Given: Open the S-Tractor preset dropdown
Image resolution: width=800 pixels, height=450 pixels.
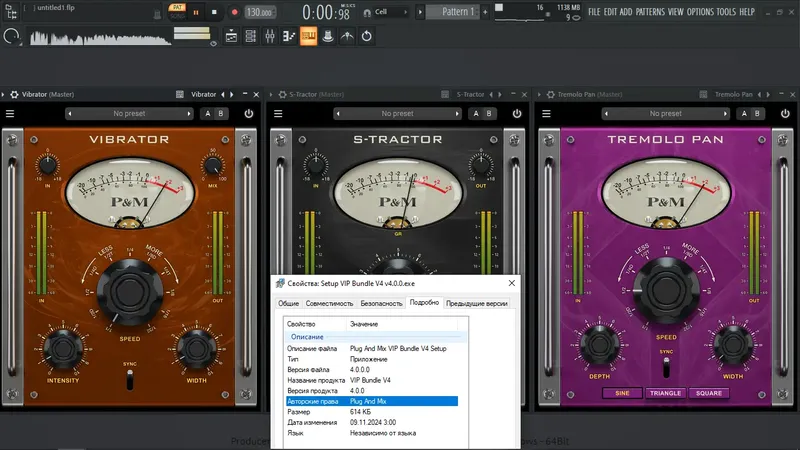Looking at the screenshot, I should coord(396,114).
